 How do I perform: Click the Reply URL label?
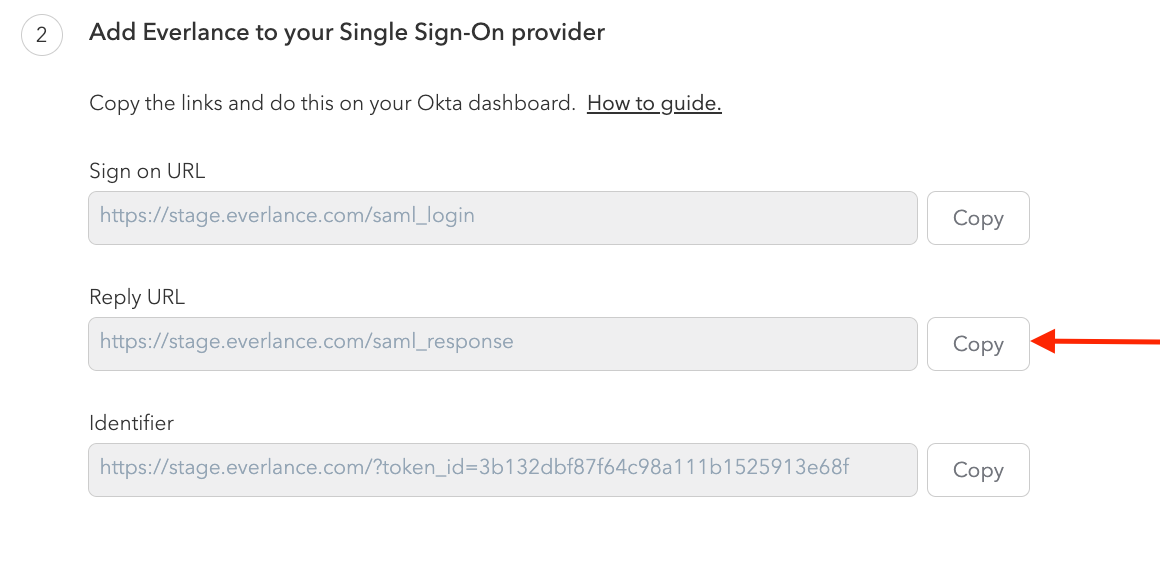coord(137,297)
